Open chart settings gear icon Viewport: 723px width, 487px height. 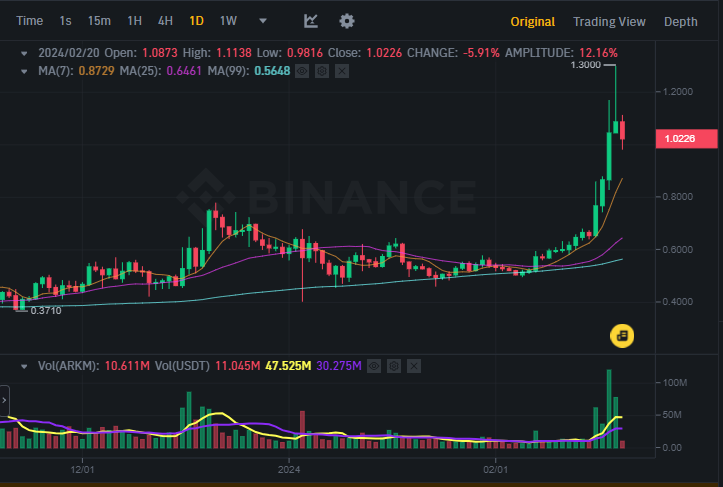pyautogui.click(x=347, y=21)
